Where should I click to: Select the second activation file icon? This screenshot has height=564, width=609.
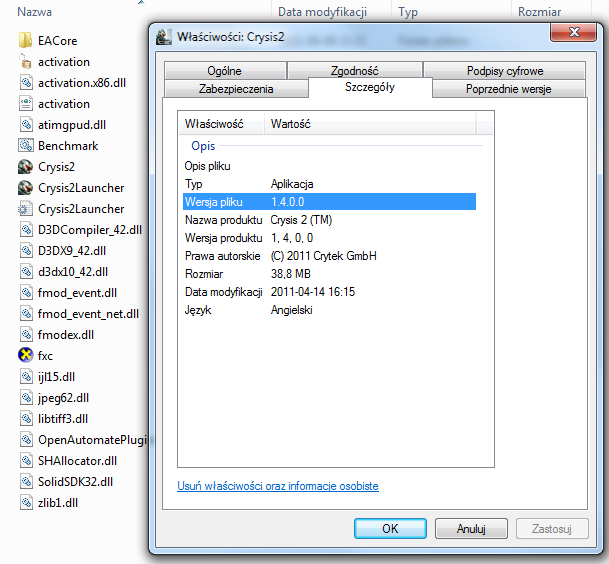25,103
